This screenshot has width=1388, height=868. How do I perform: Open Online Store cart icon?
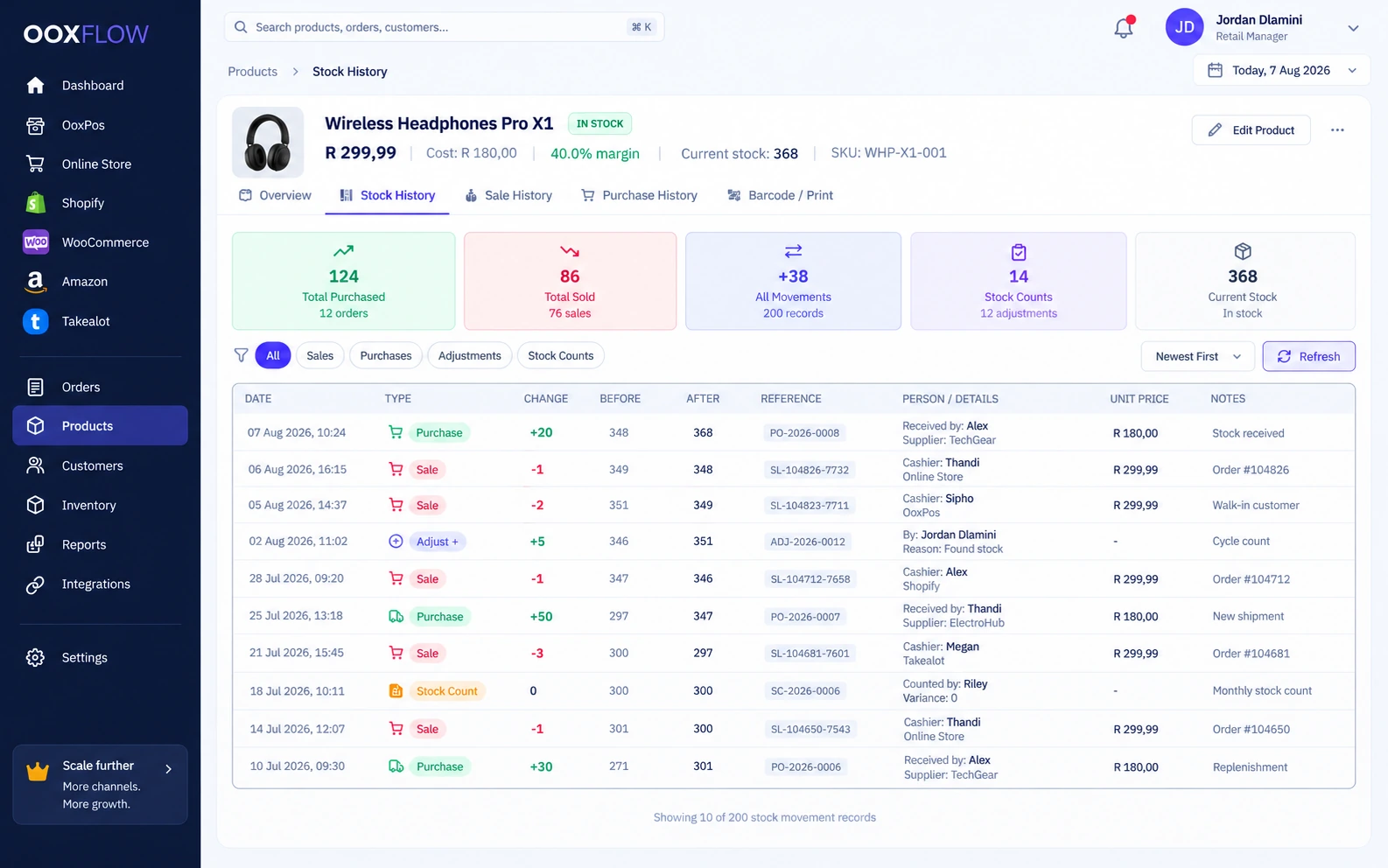pos(35,164)
